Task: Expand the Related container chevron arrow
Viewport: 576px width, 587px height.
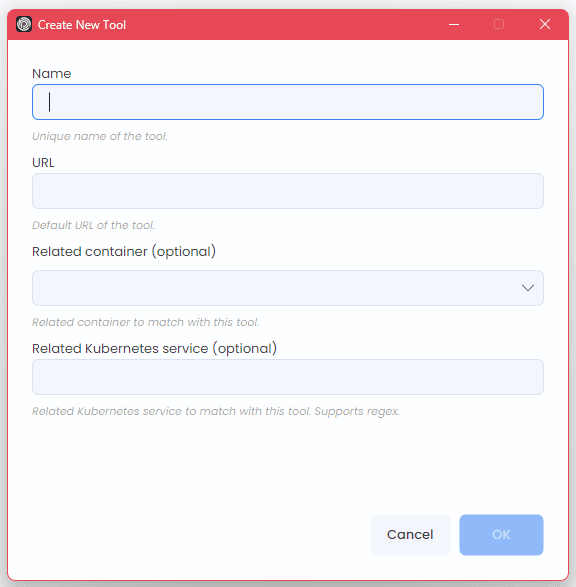Action: pos(528,288)
